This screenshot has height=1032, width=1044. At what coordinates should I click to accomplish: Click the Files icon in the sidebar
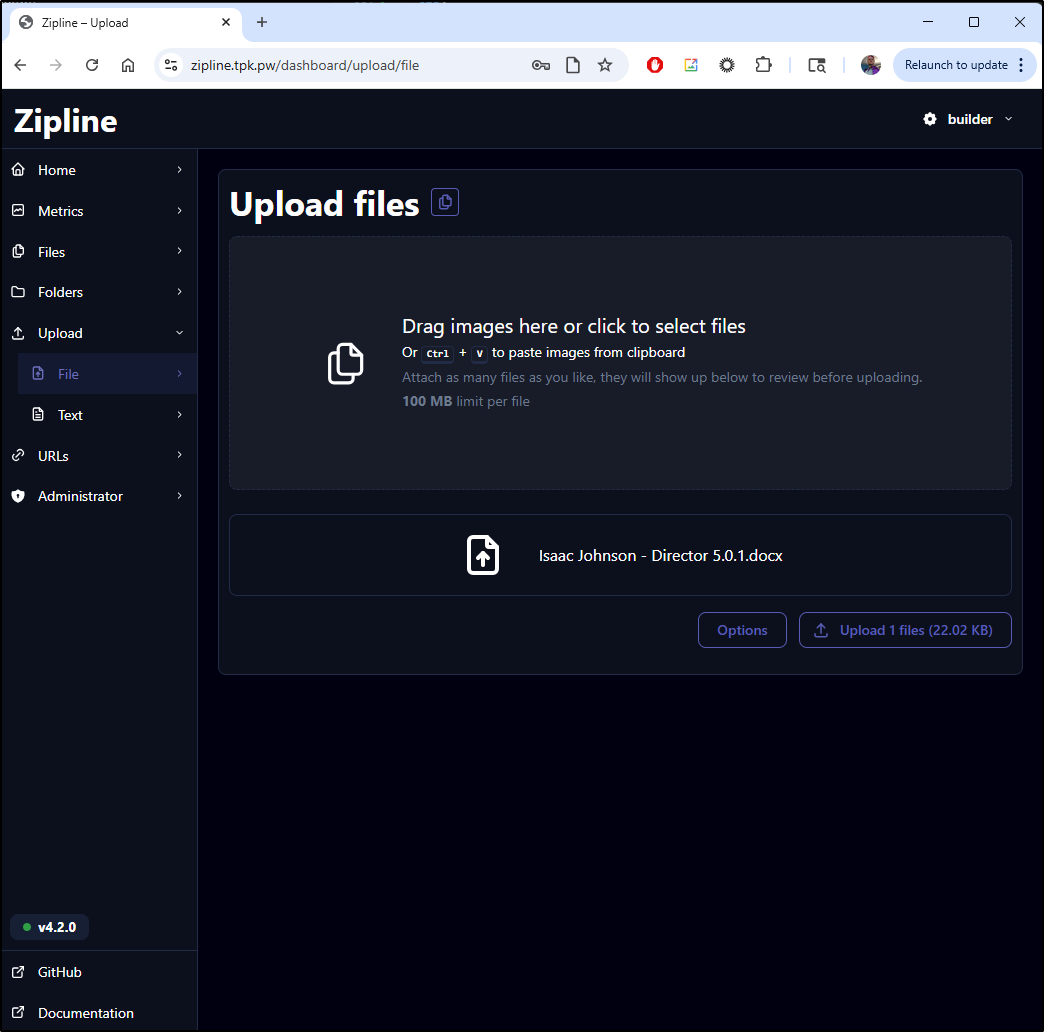pos(19,252)
